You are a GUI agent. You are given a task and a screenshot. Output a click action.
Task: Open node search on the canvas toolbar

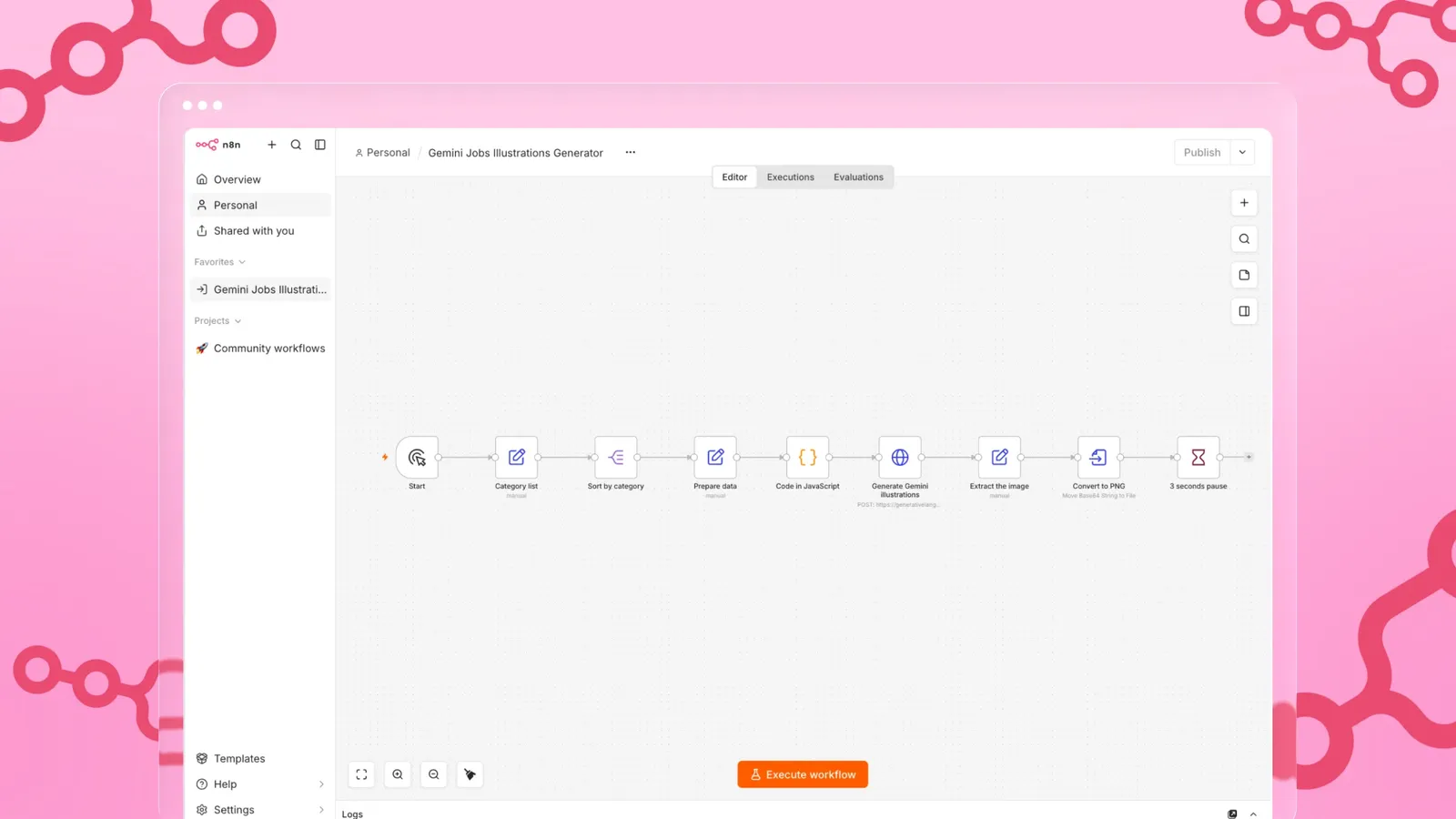coord(1244,239)
